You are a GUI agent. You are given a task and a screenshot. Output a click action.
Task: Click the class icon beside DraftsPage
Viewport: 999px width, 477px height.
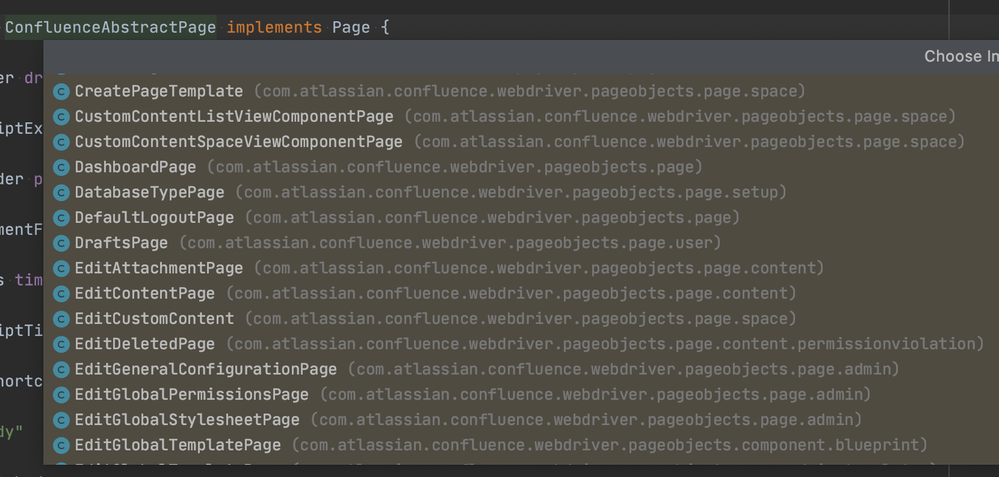click(x=61, y=243)
